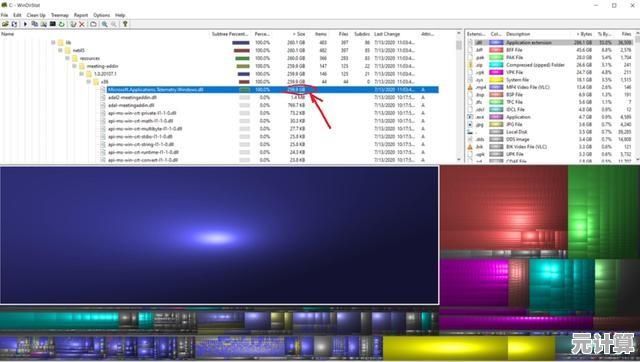Click the Open drive toolbar icon
The image size is (640, 362).
click(5, 24)
